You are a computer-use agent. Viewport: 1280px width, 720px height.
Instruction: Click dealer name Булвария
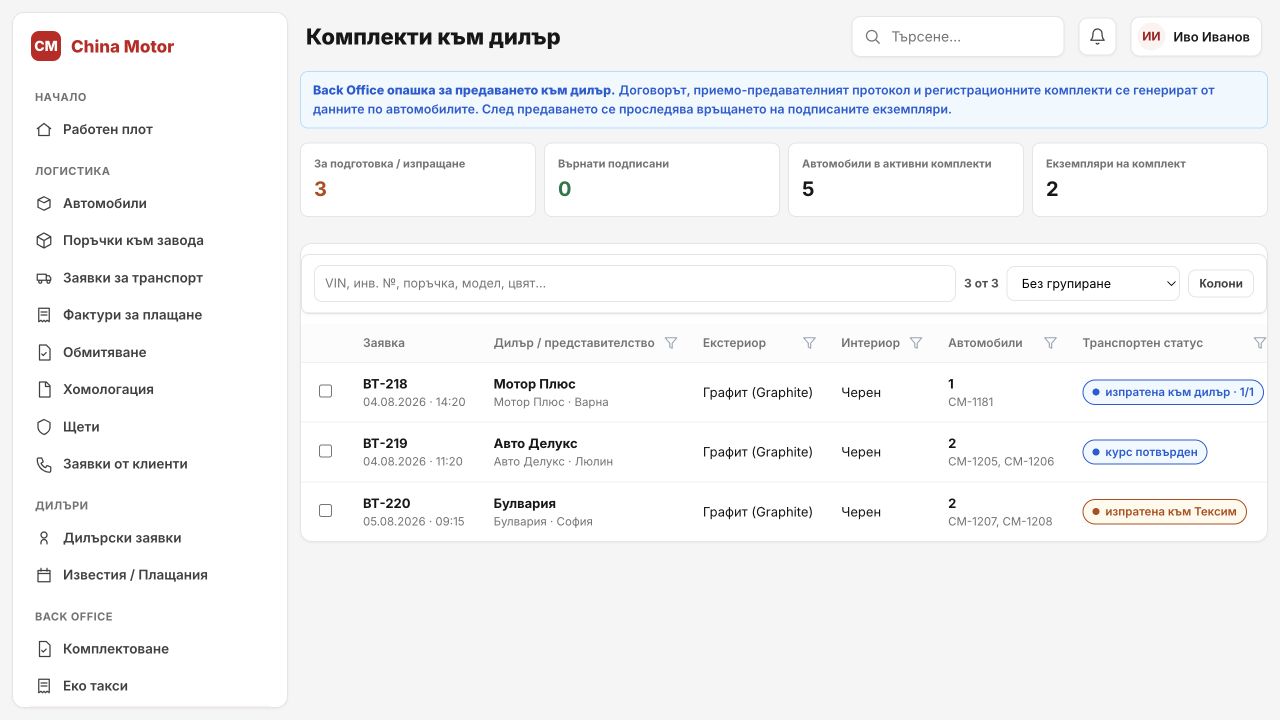coord(524,503)
